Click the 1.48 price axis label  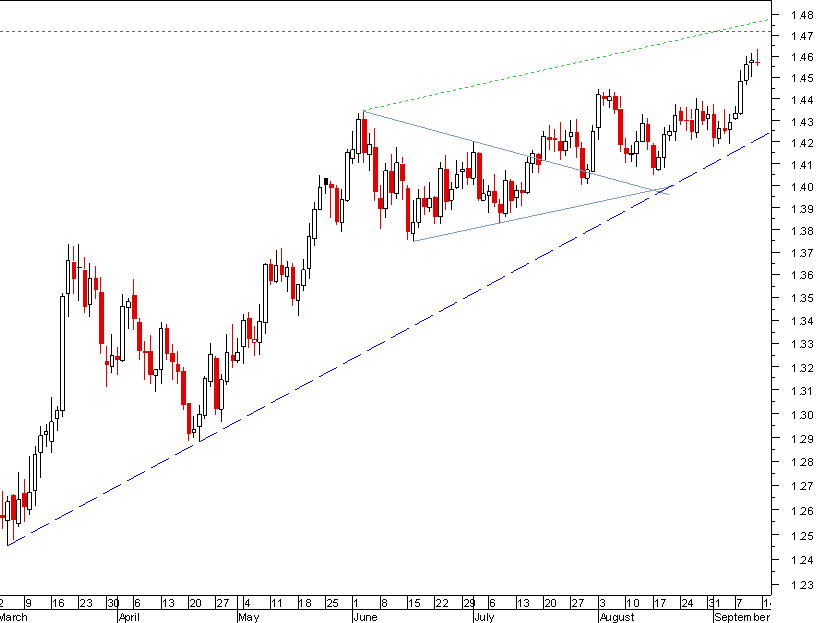[801, 15]
